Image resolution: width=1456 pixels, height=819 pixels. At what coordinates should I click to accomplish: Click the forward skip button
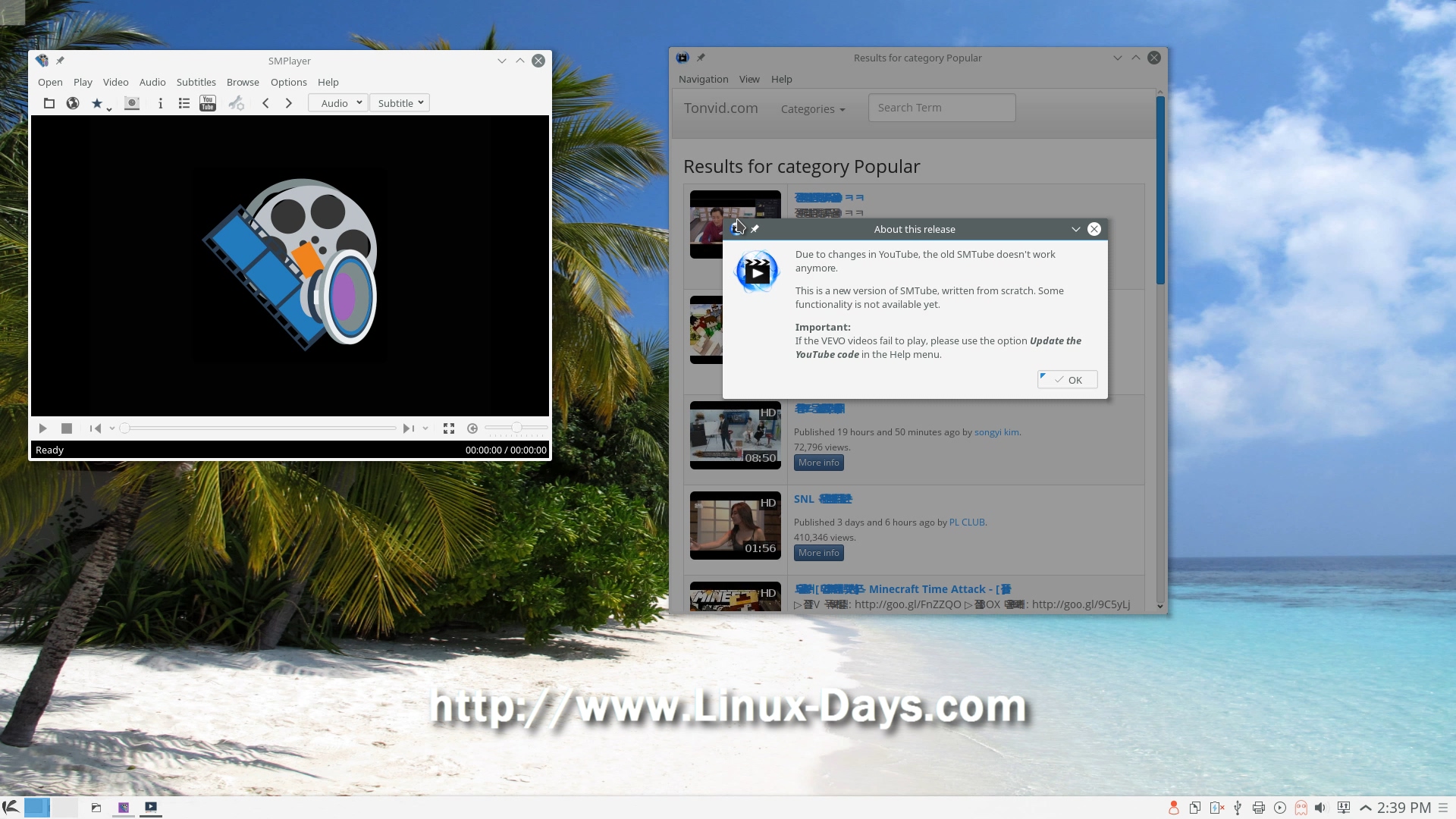click(x=408, y=428)
